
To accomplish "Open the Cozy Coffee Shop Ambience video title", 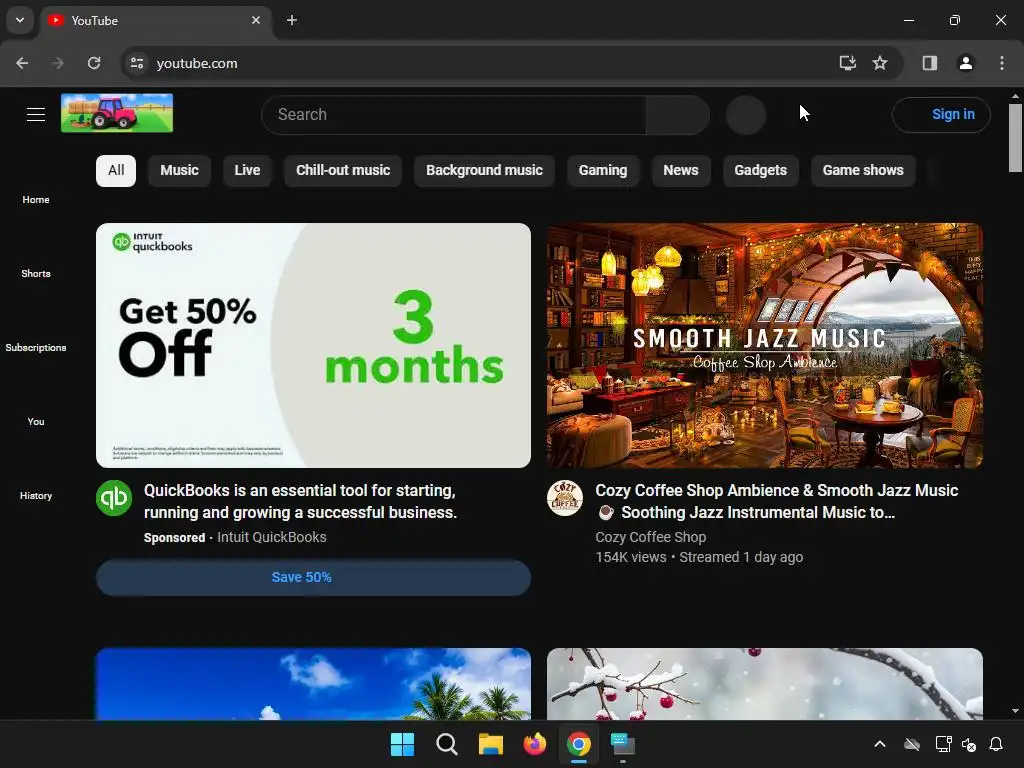I will pos(776,502).
